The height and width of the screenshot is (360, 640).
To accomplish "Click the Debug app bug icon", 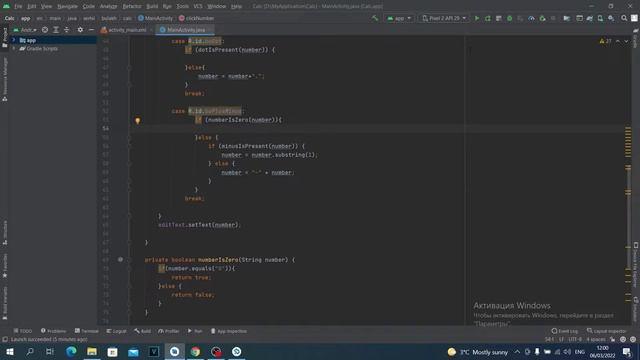I will pos(509,18).
